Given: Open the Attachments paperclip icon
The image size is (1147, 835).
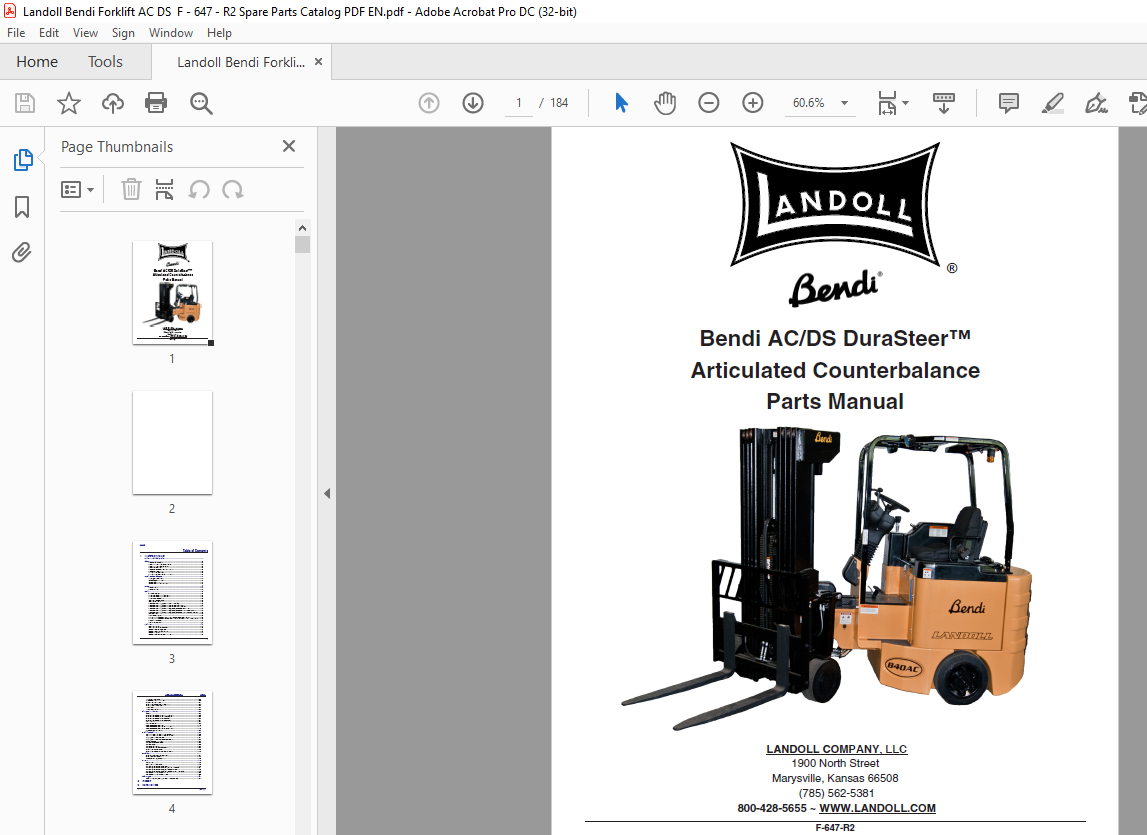Looking at the screenshot, I should (x=22, y=252).
